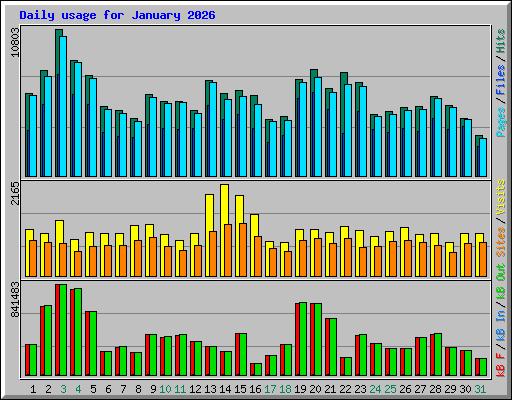Click the "Visits" legend label

click(x=501, y=197)
